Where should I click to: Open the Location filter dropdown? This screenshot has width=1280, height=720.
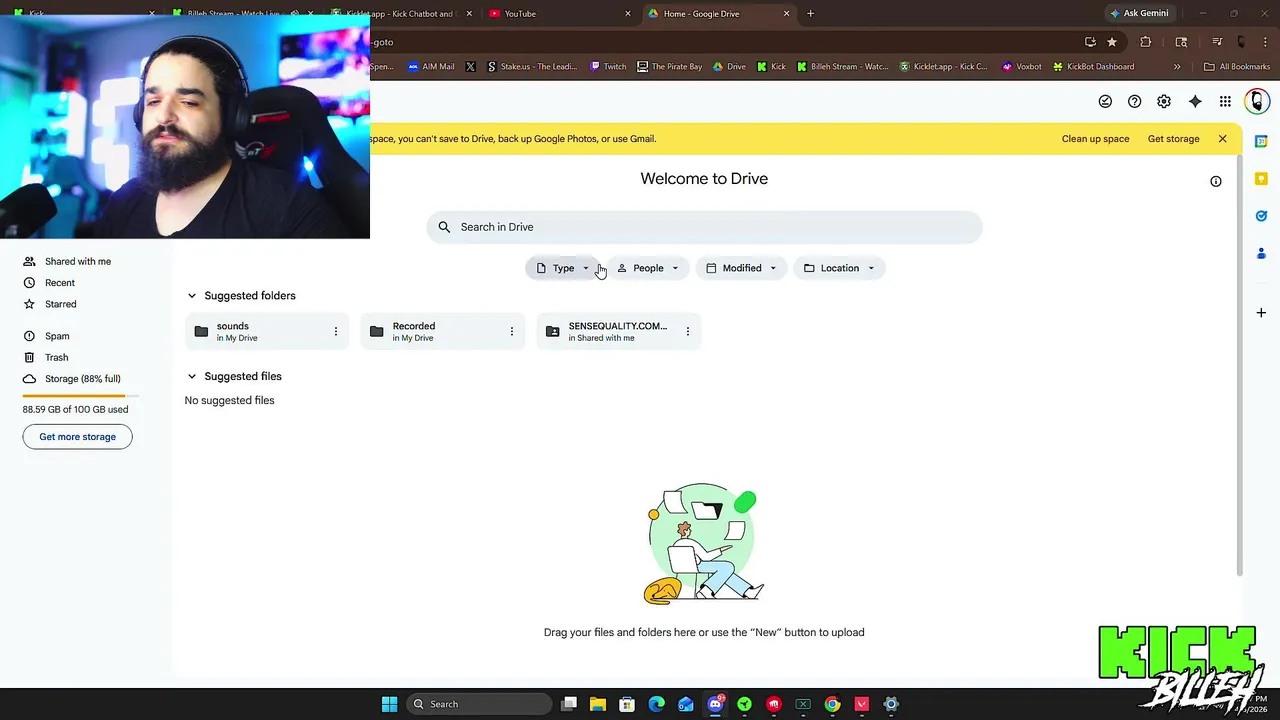[x=839, y=268]
